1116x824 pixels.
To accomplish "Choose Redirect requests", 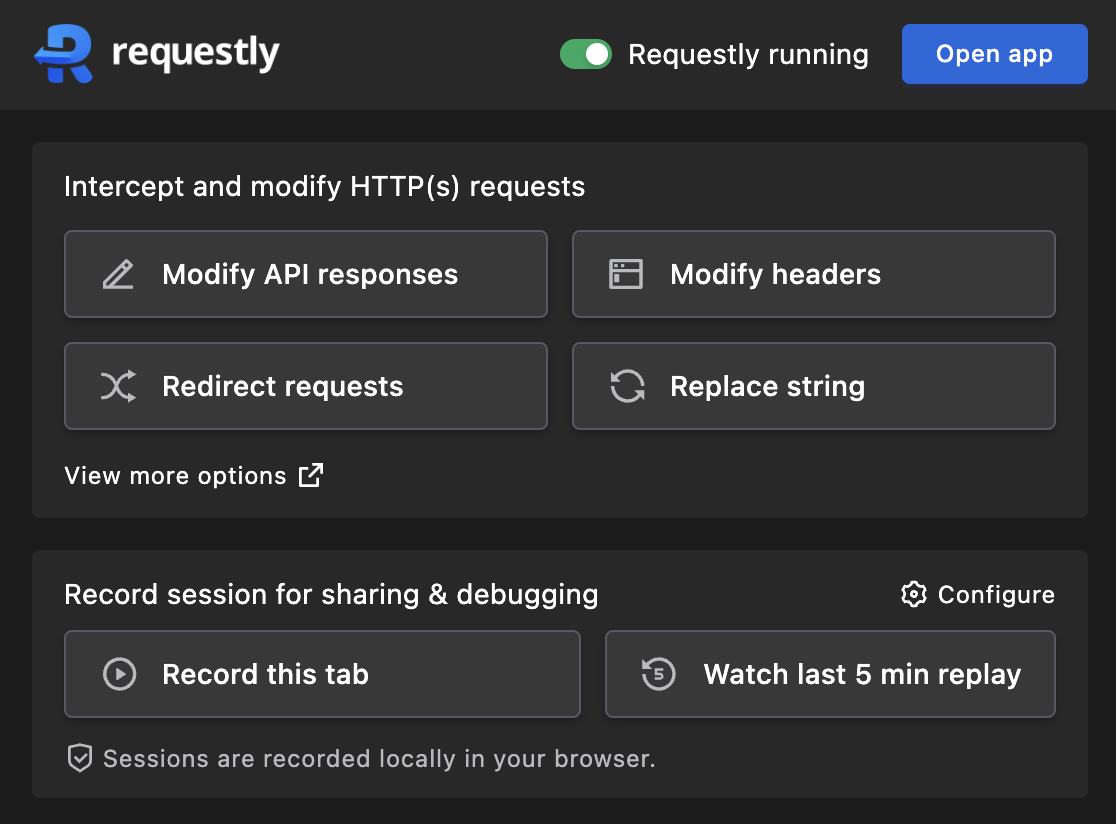I will point(306,386).
